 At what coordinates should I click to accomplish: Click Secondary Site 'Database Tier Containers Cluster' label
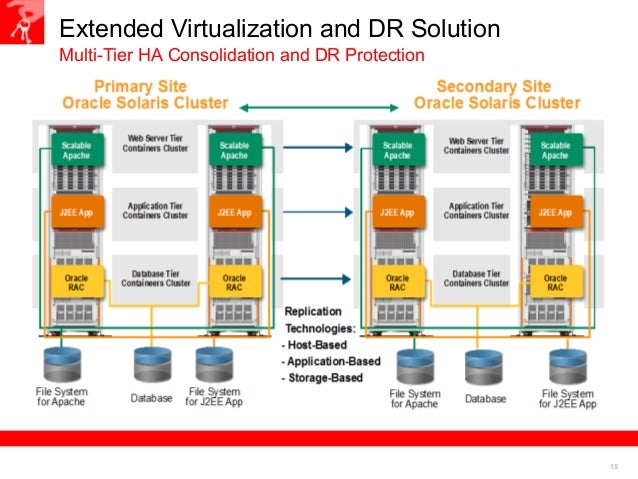476,278
